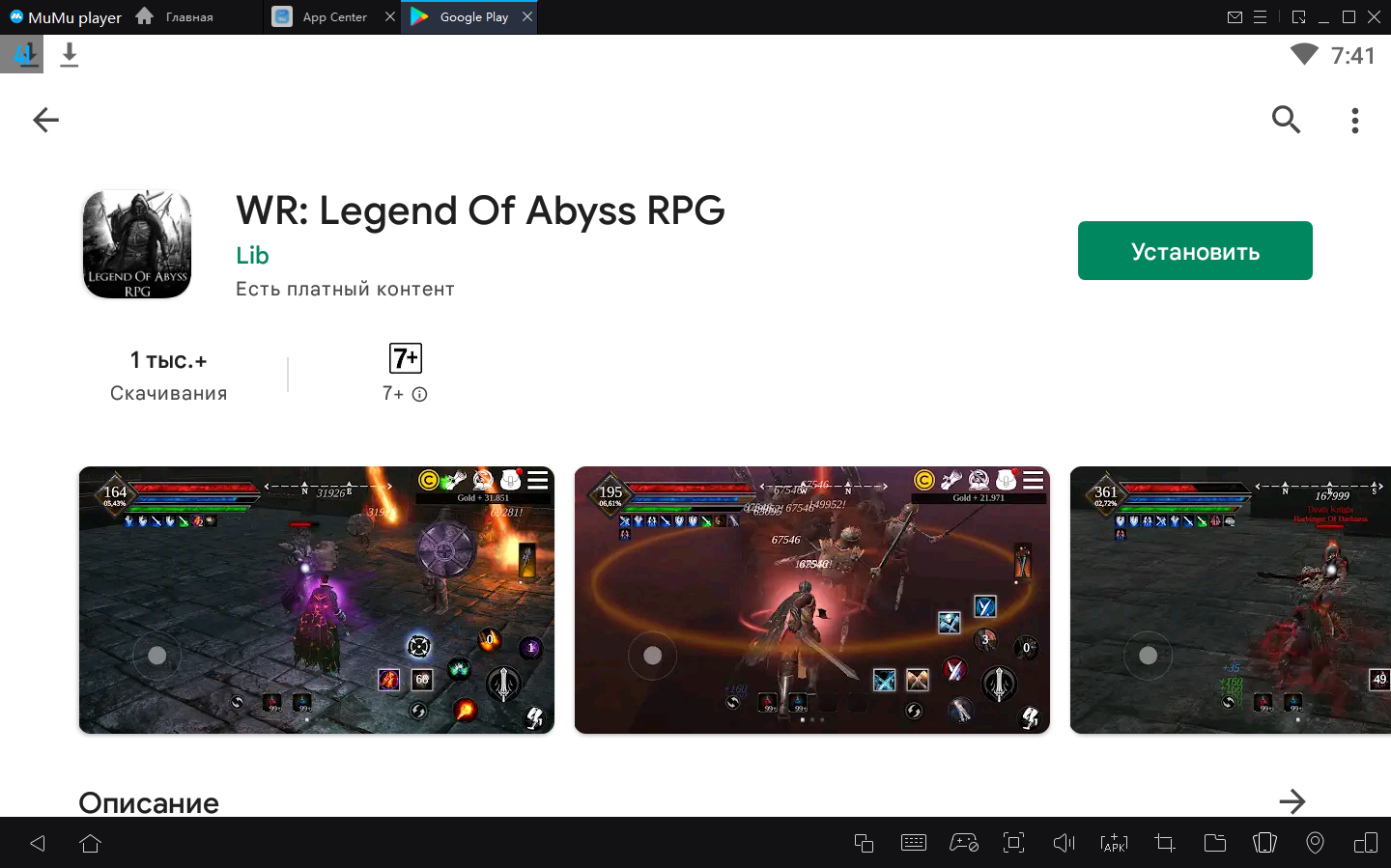Show the 7+ age rating info icon
The height and width of the screenshot is (868, 1391).
pos(420,394)
